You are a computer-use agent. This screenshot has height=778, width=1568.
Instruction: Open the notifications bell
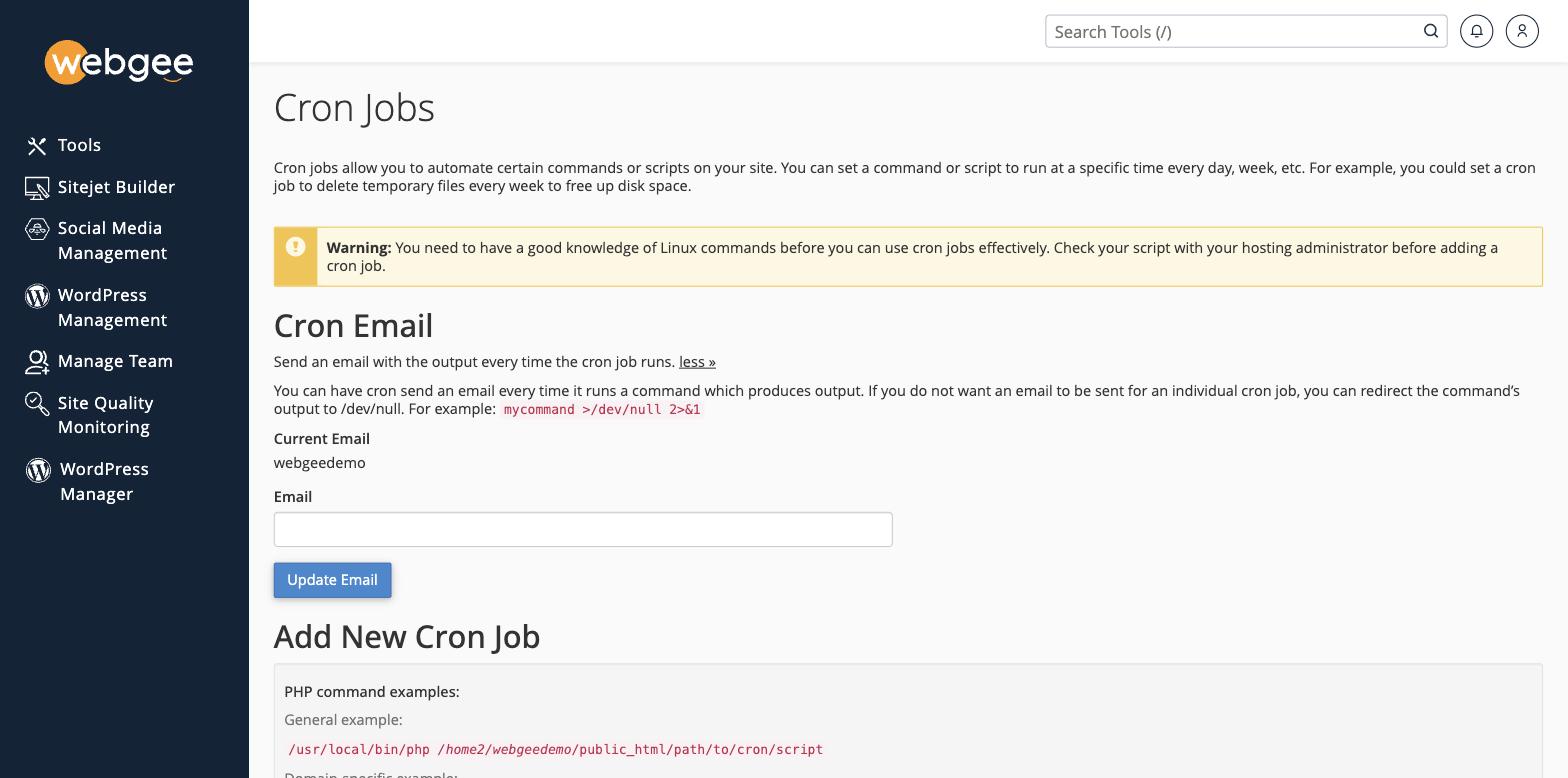pyautogui.click(x=1476, y=31)
